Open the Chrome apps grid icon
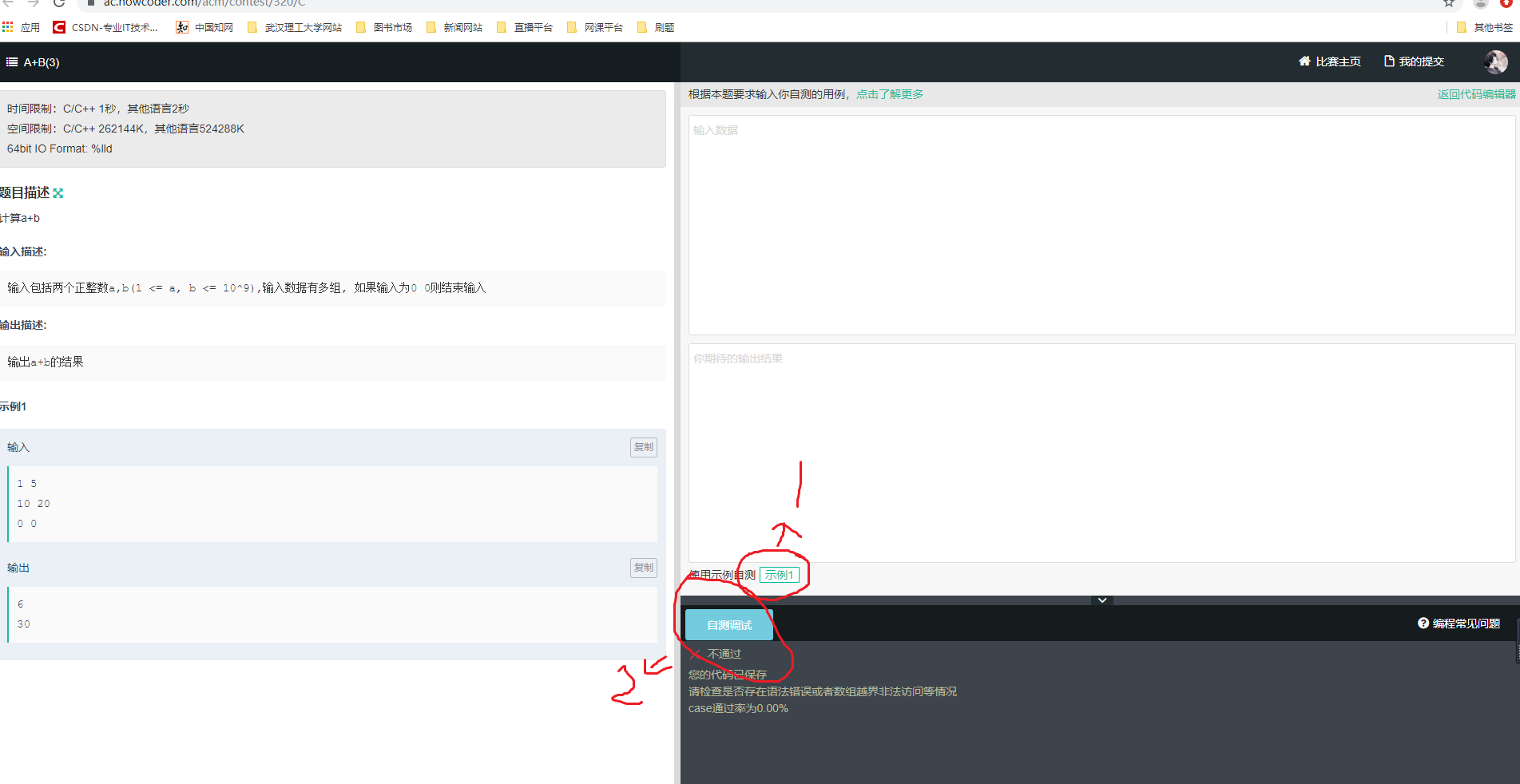This screenshot has width=1520, height=784. click(8, 27)
